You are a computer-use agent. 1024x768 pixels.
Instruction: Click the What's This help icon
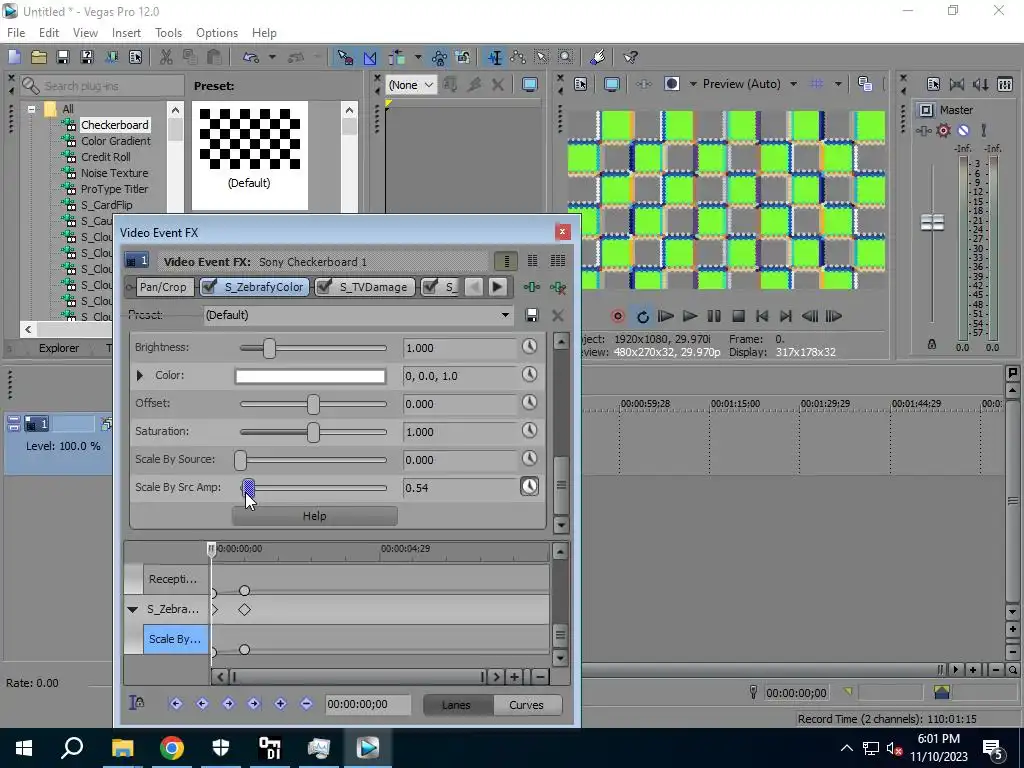point(630,57)
